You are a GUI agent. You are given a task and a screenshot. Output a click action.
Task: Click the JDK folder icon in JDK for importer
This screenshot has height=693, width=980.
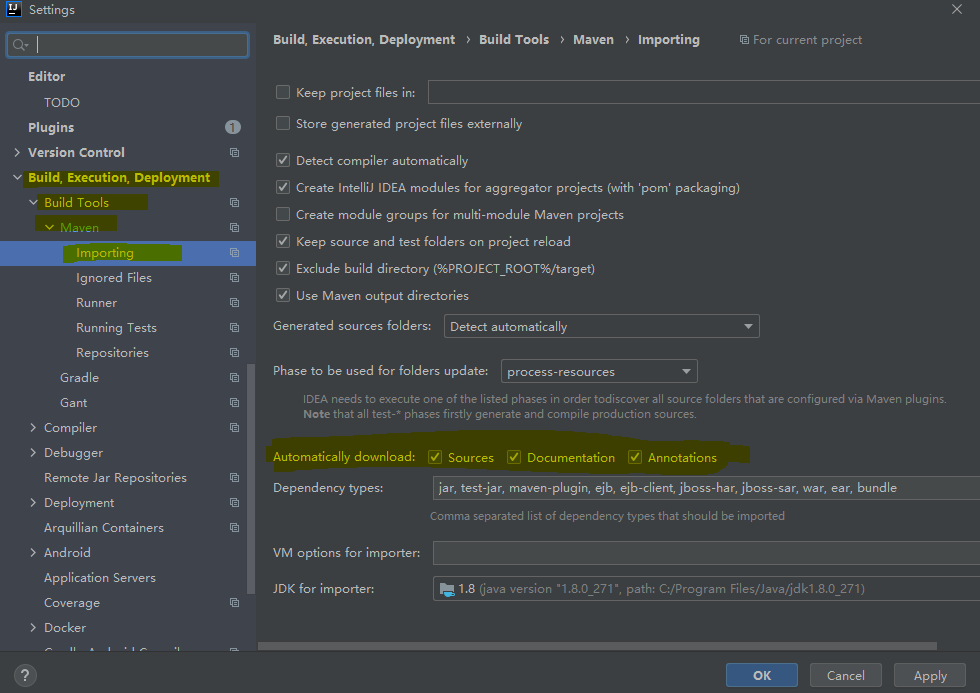click(447, 589)
